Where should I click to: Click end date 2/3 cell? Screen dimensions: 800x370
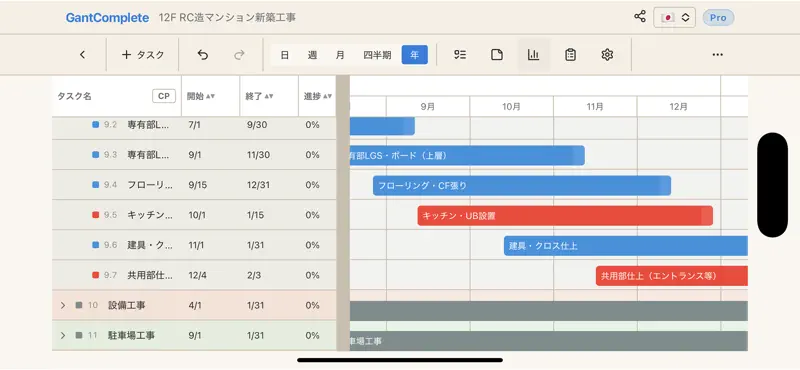pos(253,275)
